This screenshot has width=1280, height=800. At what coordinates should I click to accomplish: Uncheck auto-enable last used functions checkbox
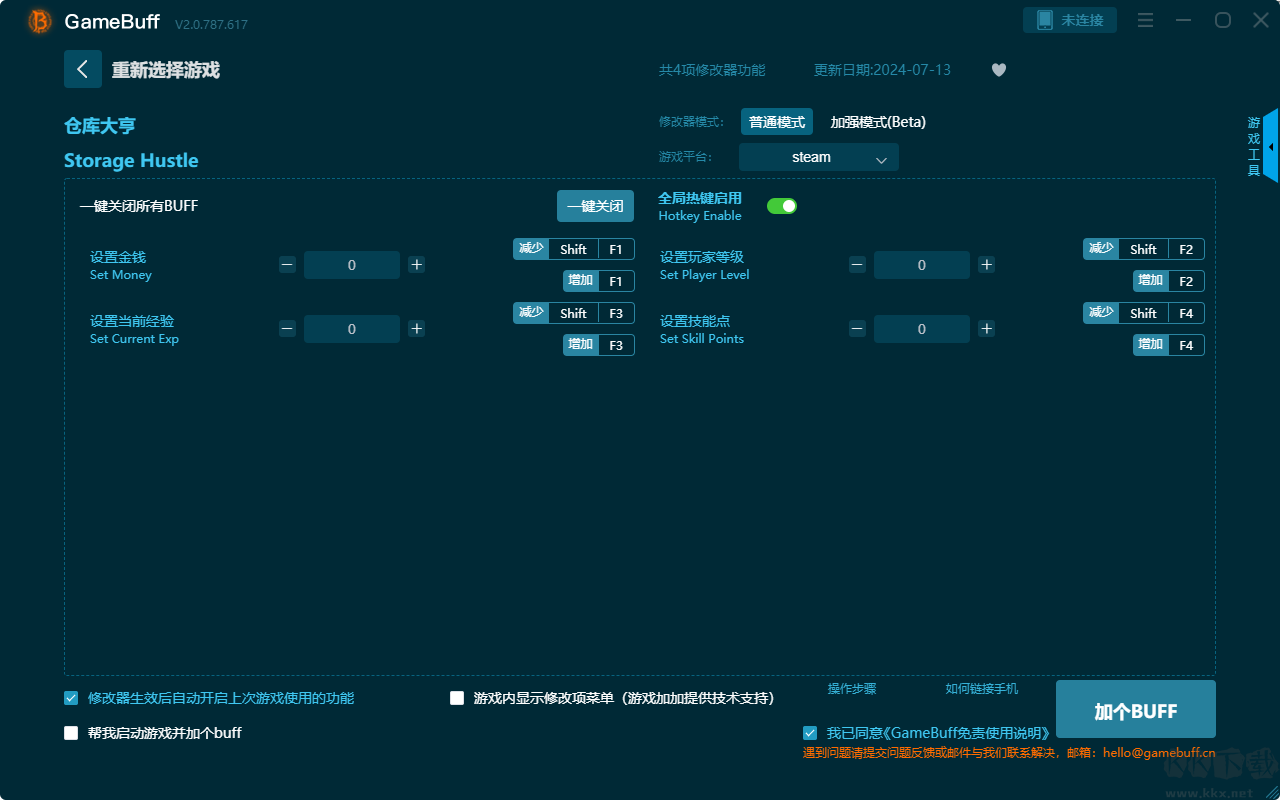pos(71,698)
